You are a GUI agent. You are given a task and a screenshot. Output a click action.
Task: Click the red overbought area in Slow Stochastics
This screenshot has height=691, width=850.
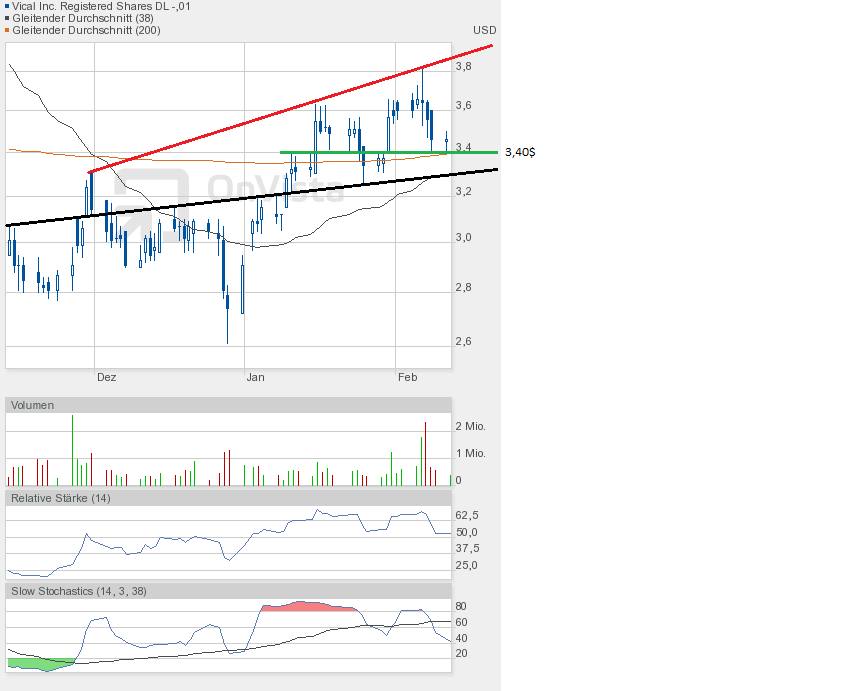coord(305,606)
